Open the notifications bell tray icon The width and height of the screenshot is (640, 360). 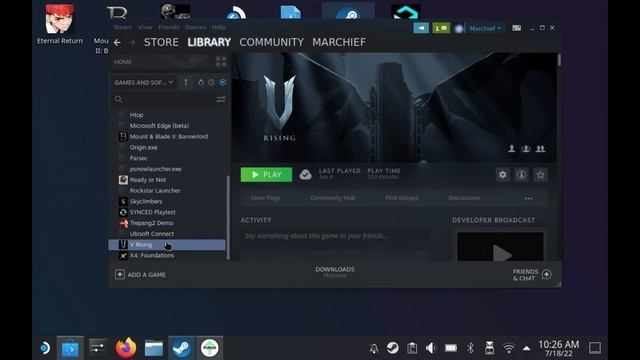(373, 348)
